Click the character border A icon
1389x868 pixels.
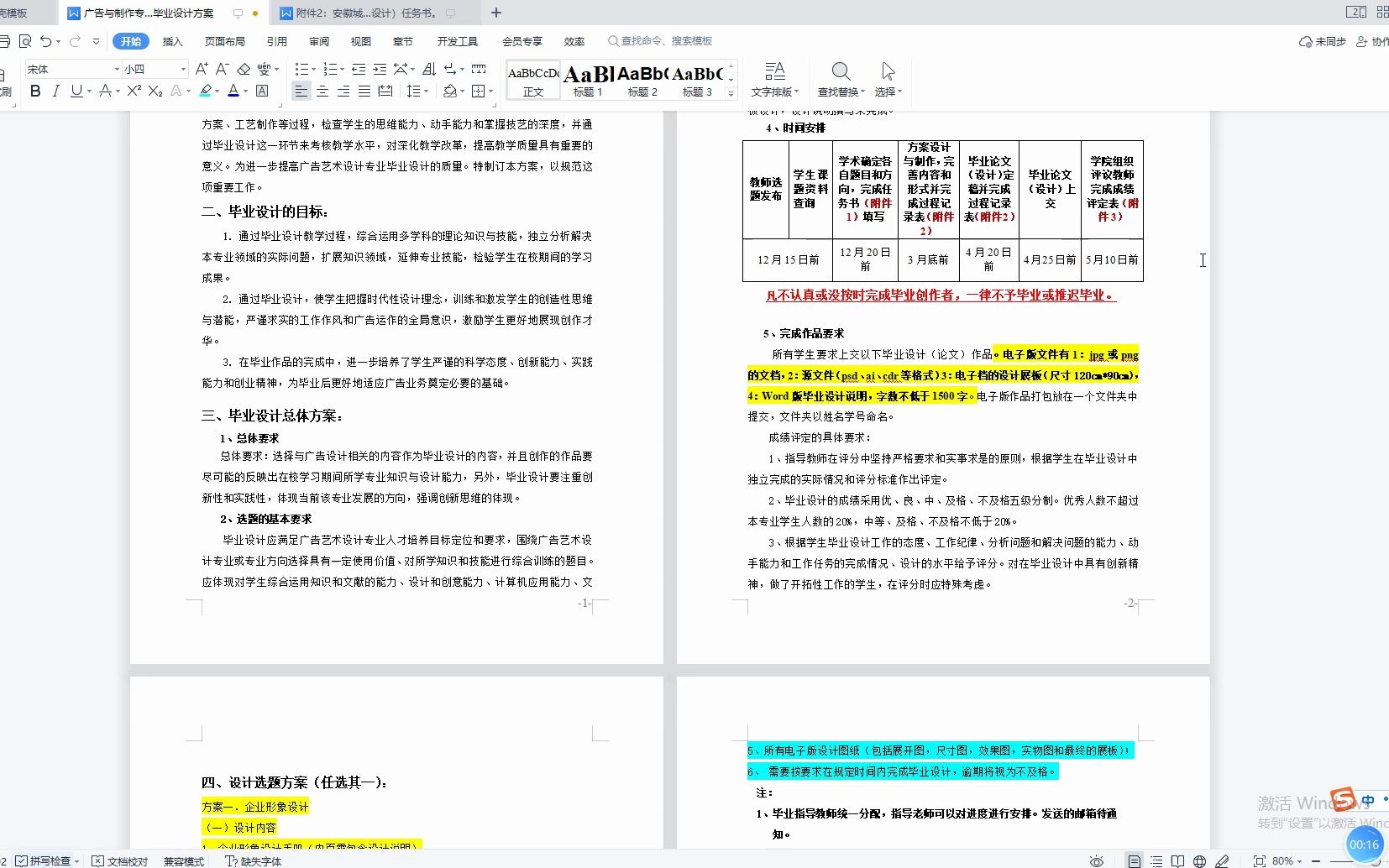click(262, 91)
